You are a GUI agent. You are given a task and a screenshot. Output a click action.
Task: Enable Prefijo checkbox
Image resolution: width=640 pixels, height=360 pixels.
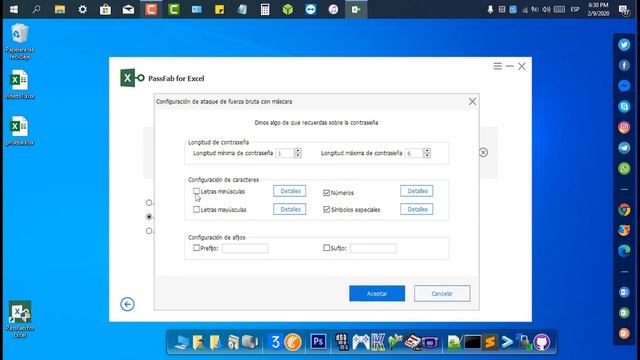[196, 248]
